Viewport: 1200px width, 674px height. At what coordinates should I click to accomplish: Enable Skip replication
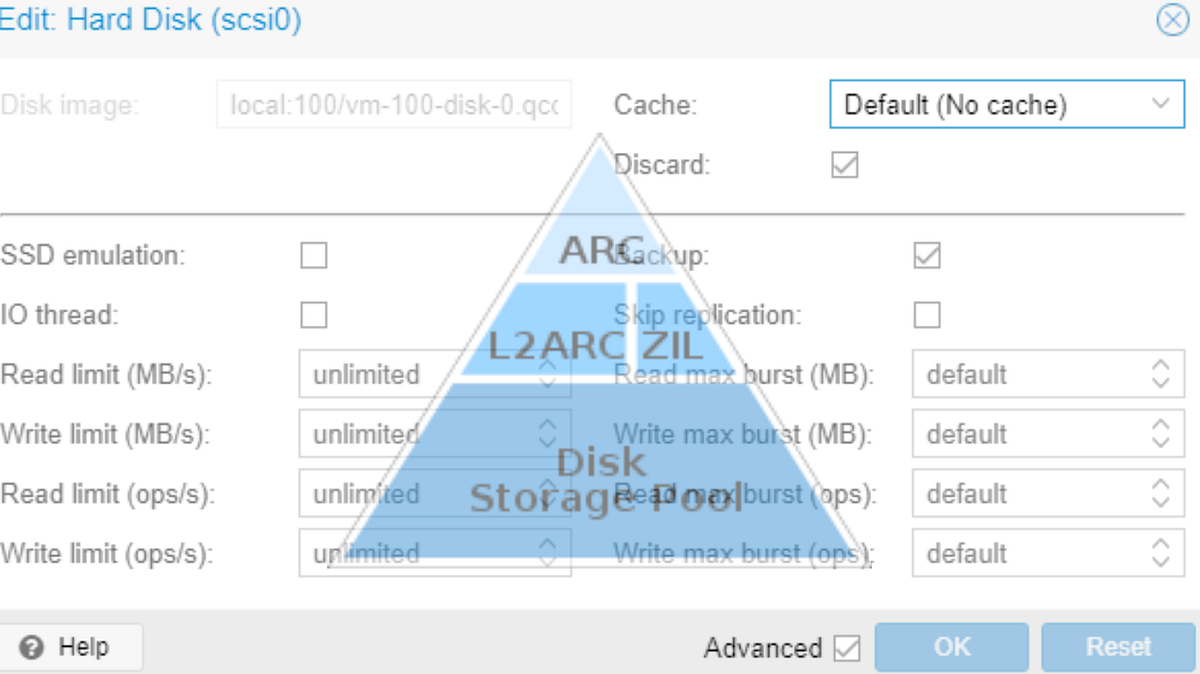point(926,314)
